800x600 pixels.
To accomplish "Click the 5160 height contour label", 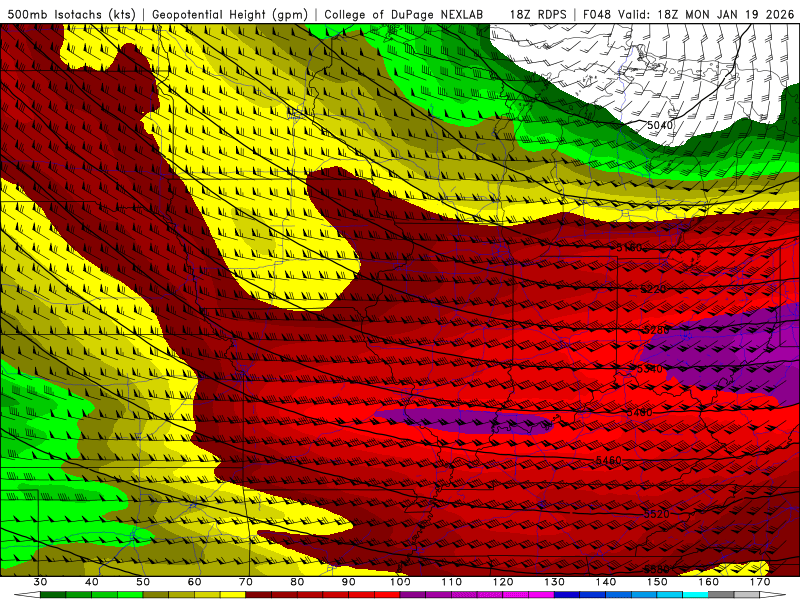I will click(629, 248).
